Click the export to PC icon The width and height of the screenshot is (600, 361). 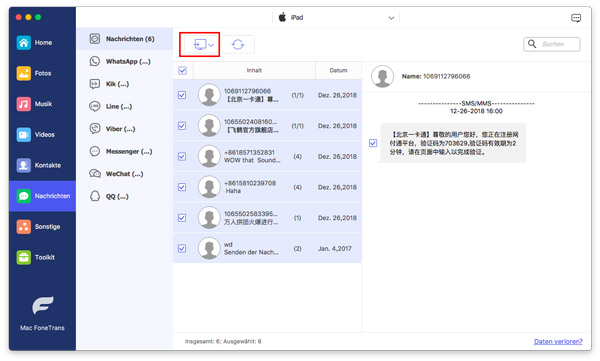[x=200, y=44]
